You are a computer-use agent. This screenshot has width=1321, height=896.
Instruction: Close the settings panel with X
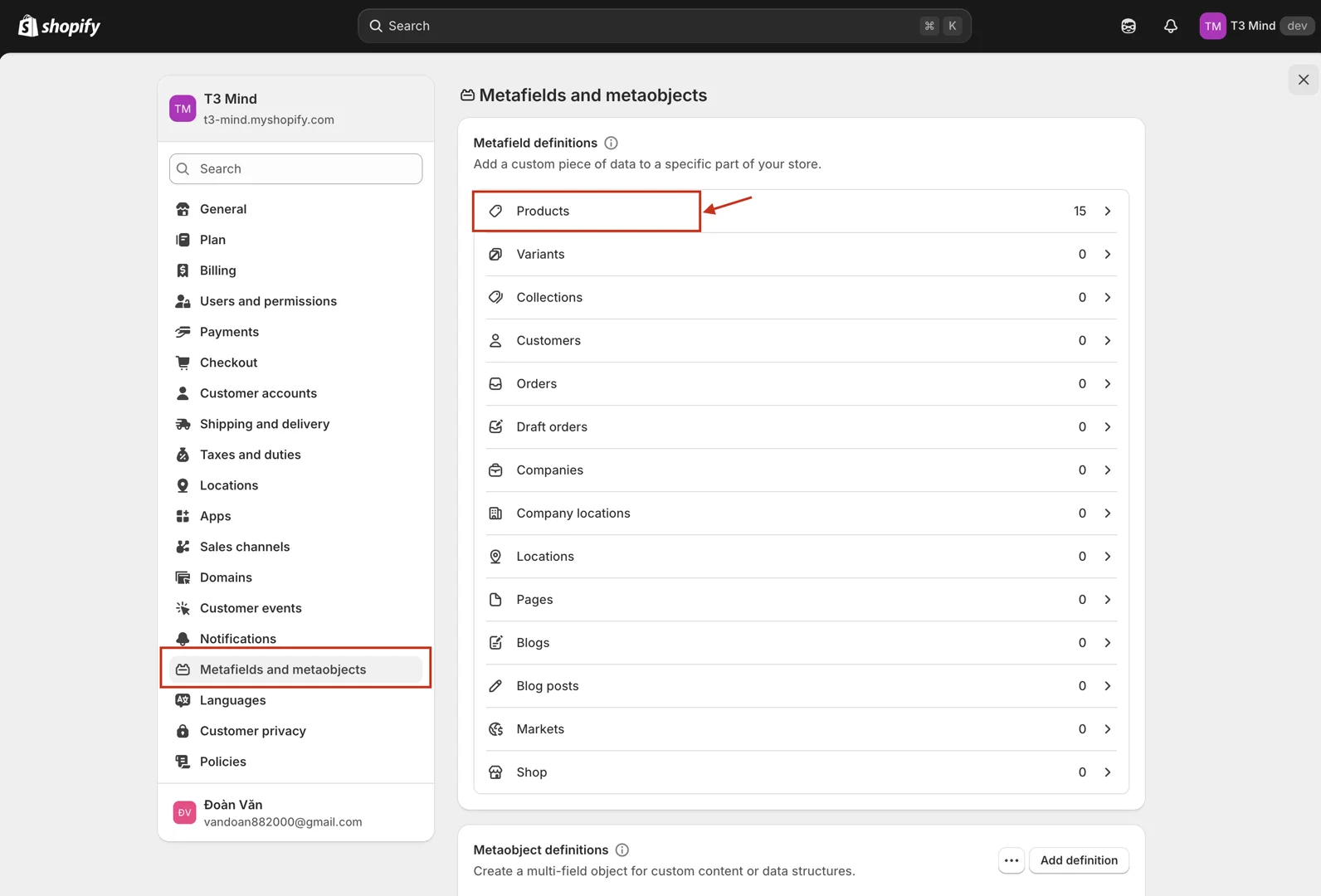click(1304, 80)
